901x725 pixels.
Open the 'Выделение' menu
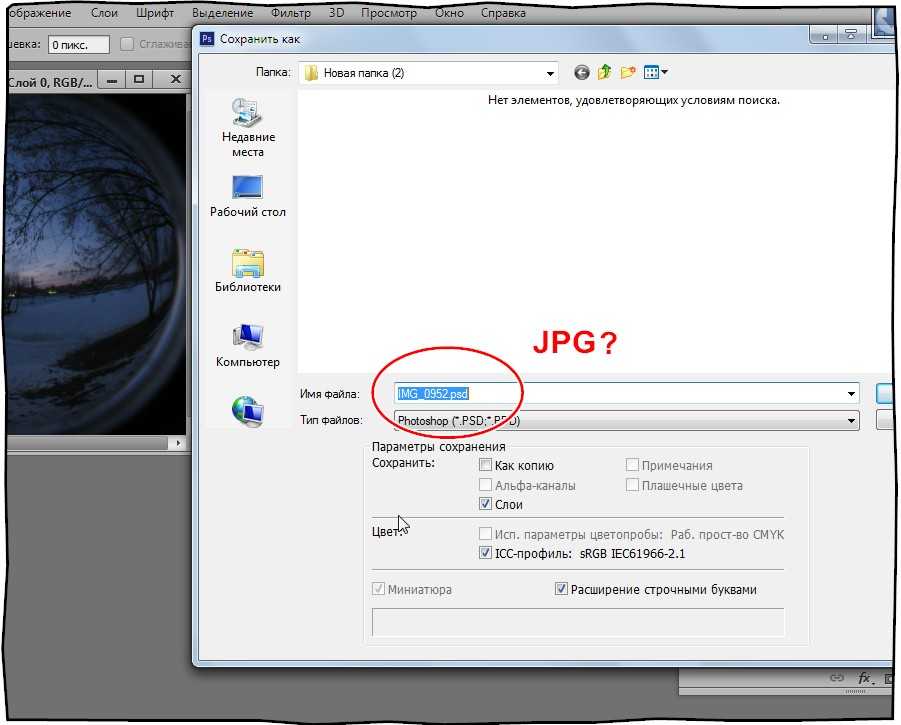coord(222,13)
